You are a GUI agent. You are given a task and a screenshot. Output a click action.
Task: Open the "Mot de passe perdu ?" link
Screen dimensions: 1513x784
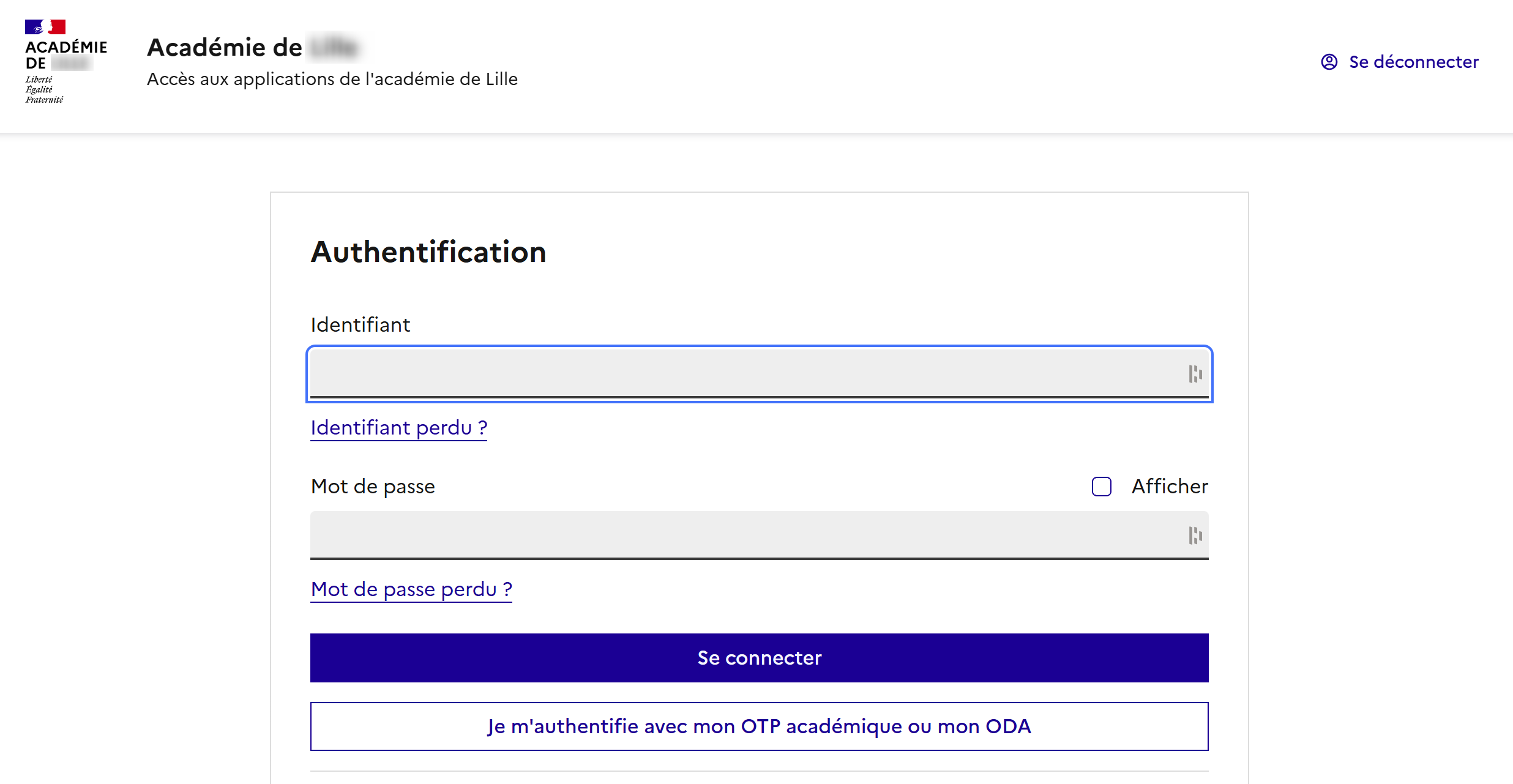tap(411, 589)
